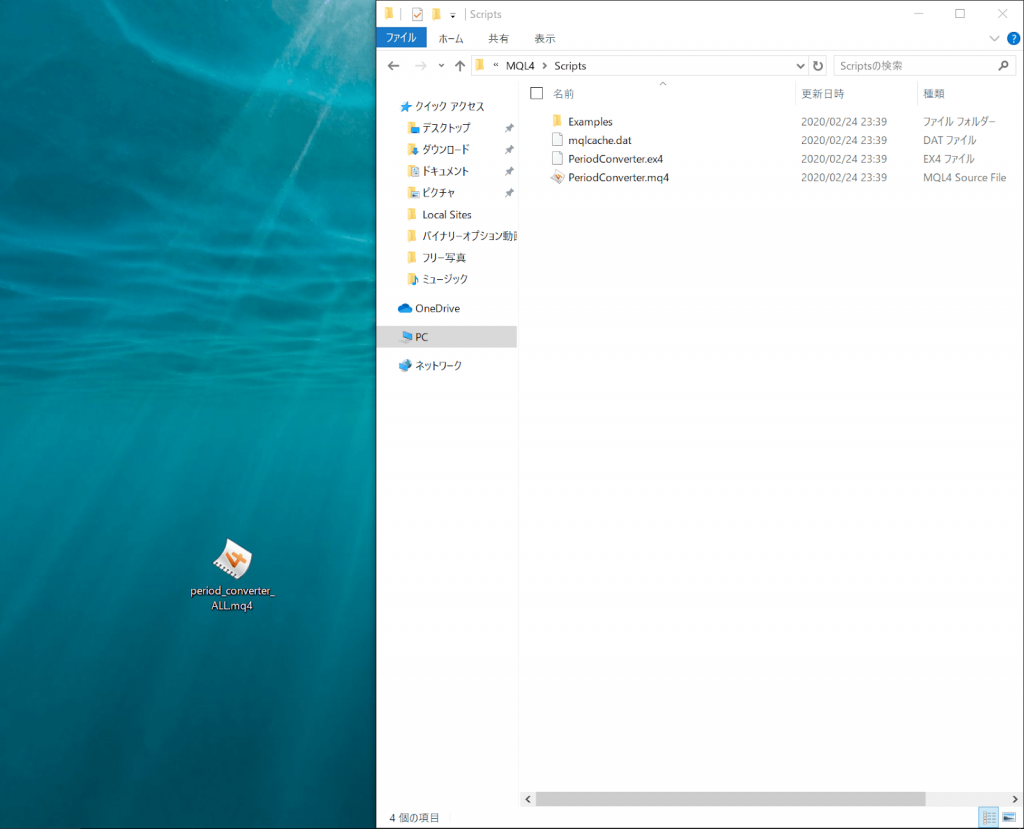Image resolution: width=1024 pixels, height=829 pixels.
Task: Sort files by the 更新日時 column
Action: pyautogui.click(x=823, y=94)
